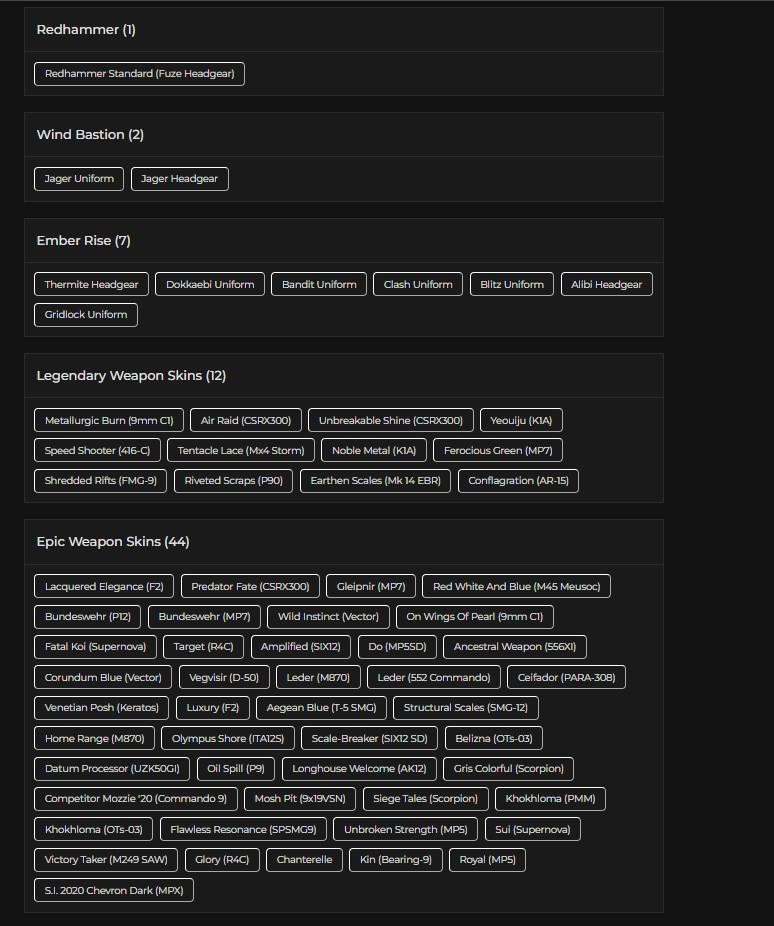The height and width of the screenshot is (926, 774).
Task: Select the Jager Uniform tag
Action: [79, 179]
